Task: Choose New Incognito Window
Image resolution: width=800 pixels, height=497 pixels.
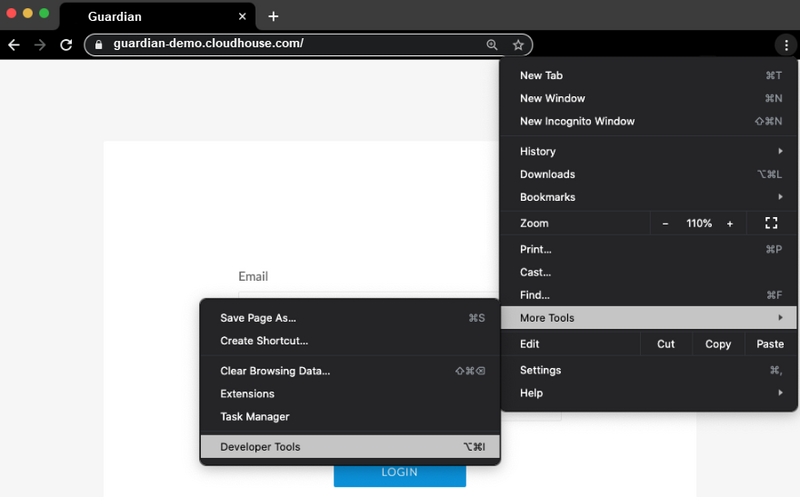Action: pyautogui.click(x=577, y=121)
